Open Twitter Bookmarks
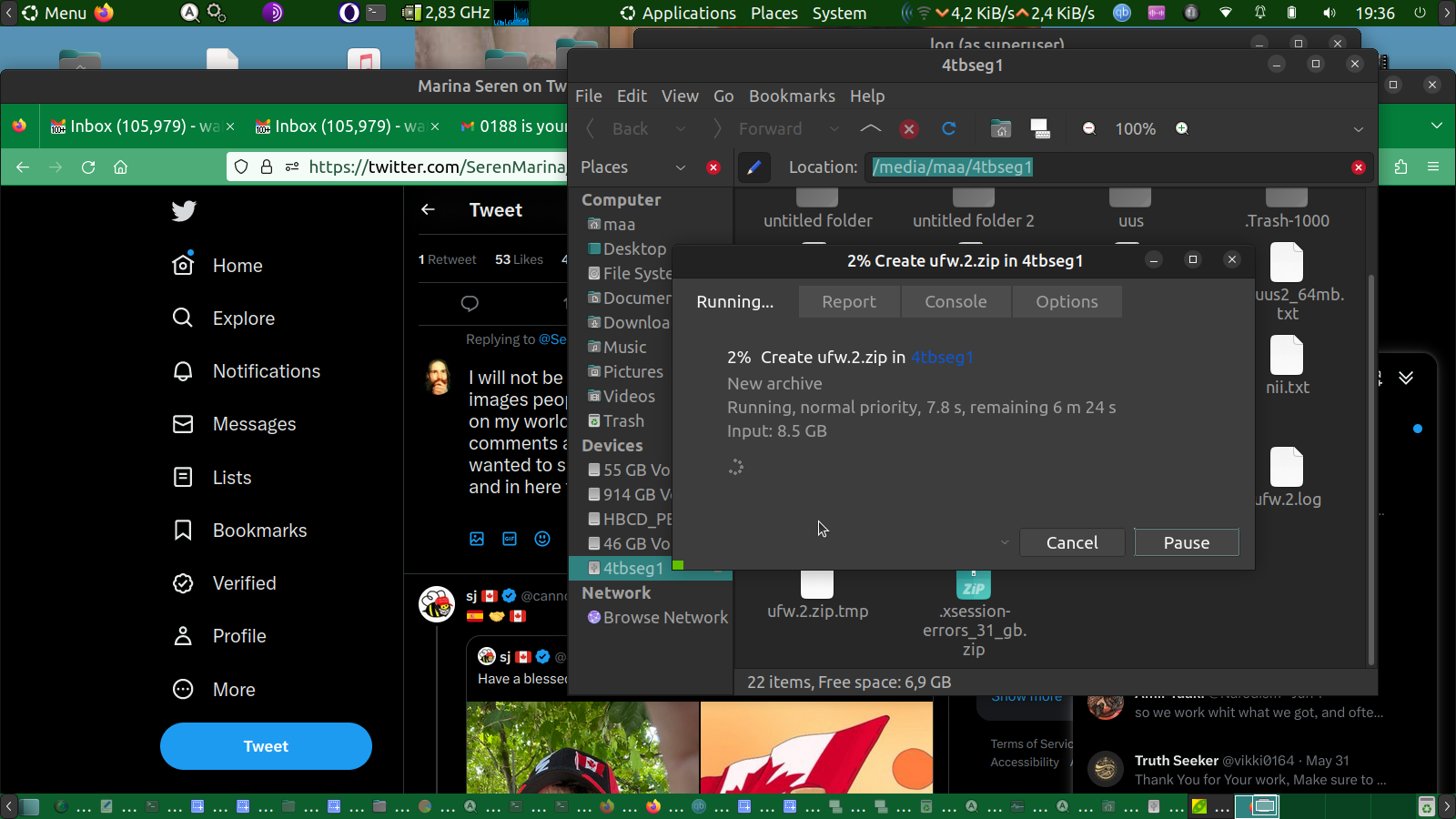The width and height of the screenshot is (1456, 819). click(x=240, y=531)
